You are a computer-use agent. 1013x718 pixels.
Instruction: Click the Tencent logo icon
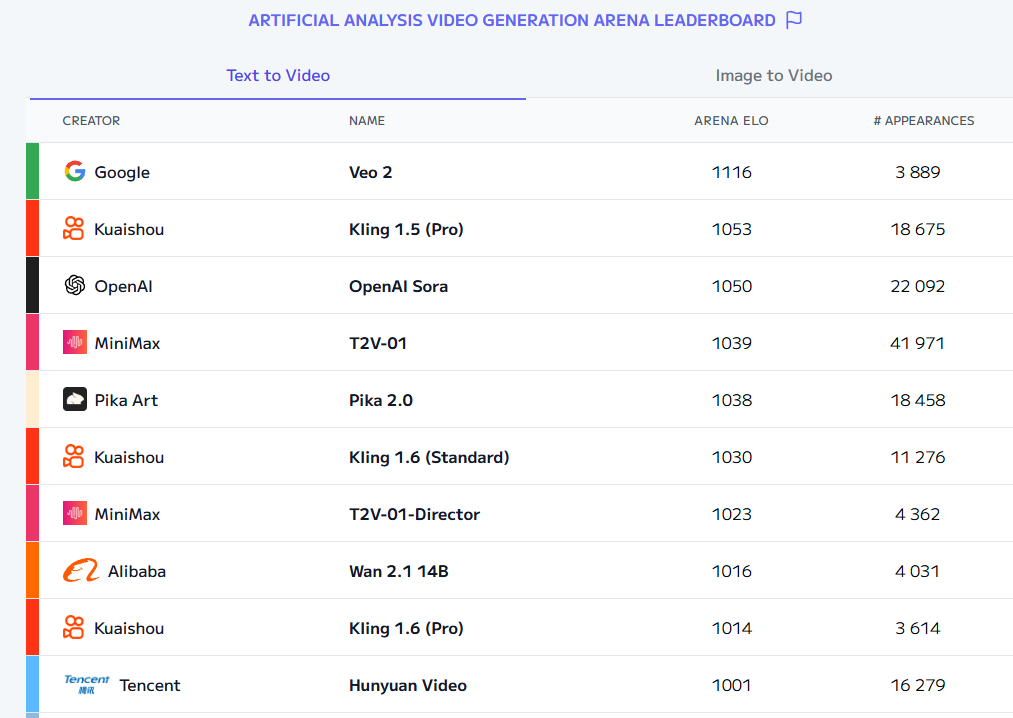(x=87, y=685)
